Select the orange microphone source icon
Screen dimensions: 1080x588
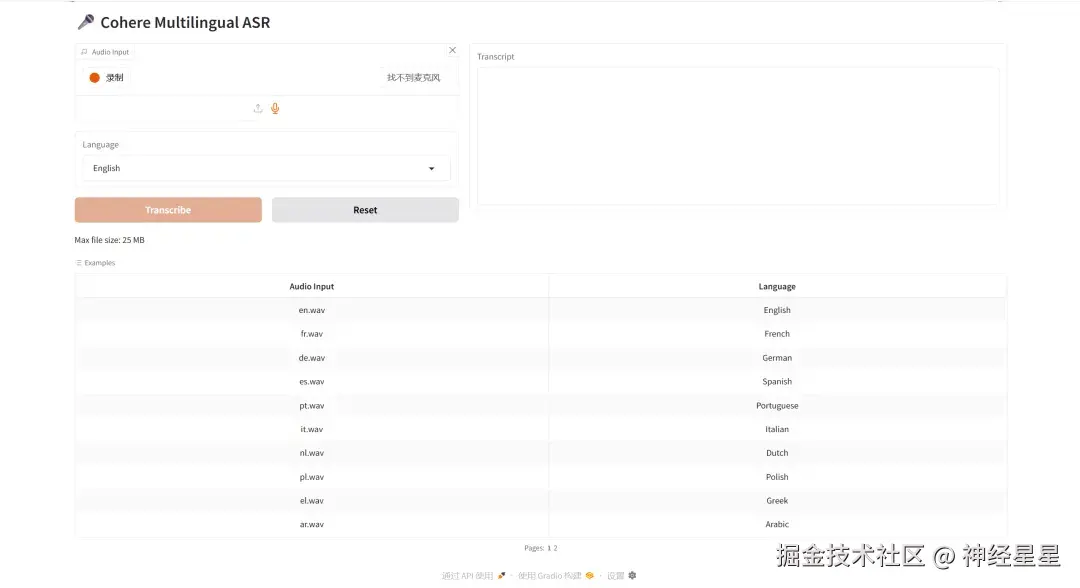[x=275, y=108]
